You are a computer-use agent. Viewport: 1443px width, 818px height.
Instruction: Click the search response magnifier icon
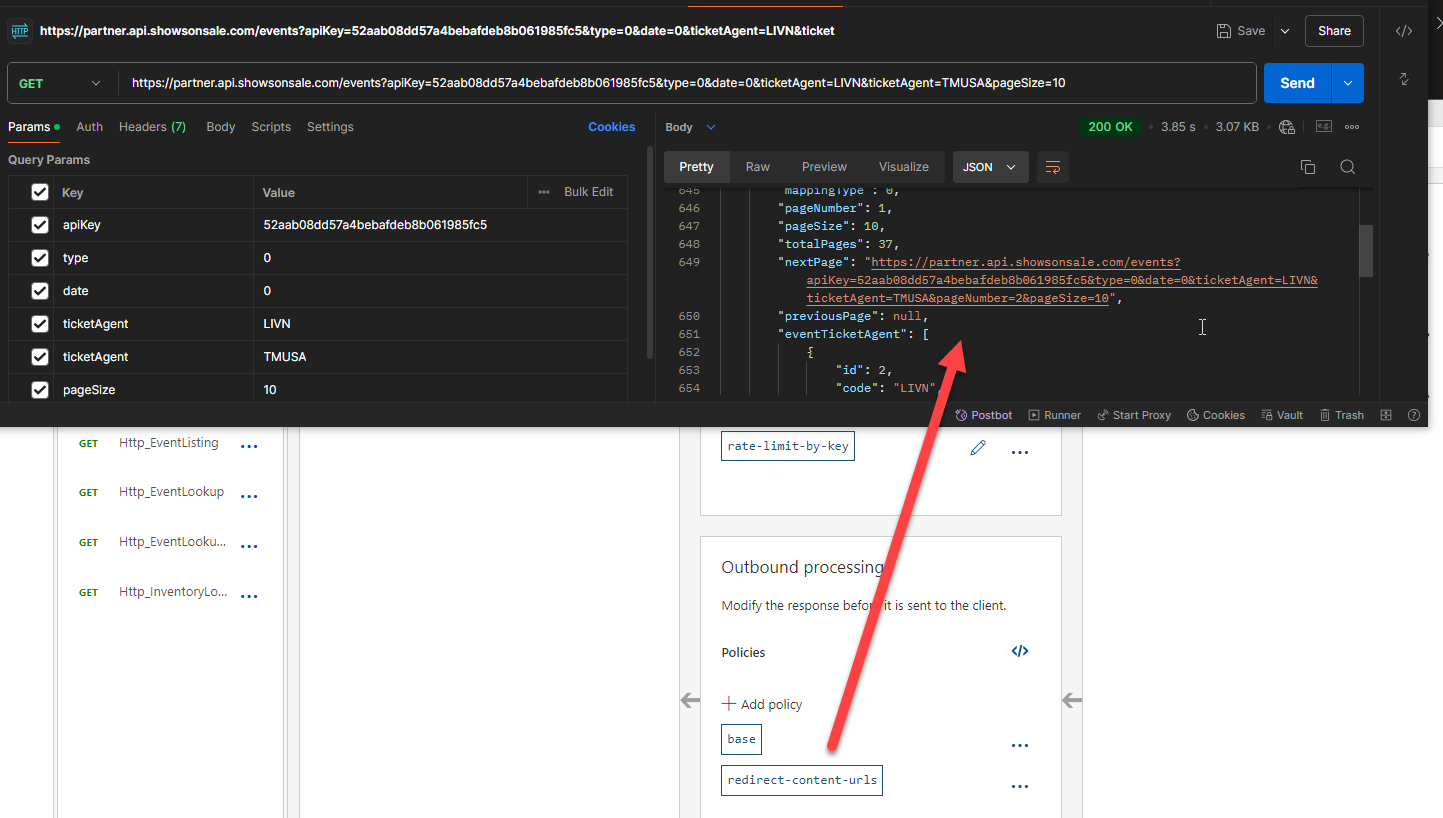[1347, 167]
